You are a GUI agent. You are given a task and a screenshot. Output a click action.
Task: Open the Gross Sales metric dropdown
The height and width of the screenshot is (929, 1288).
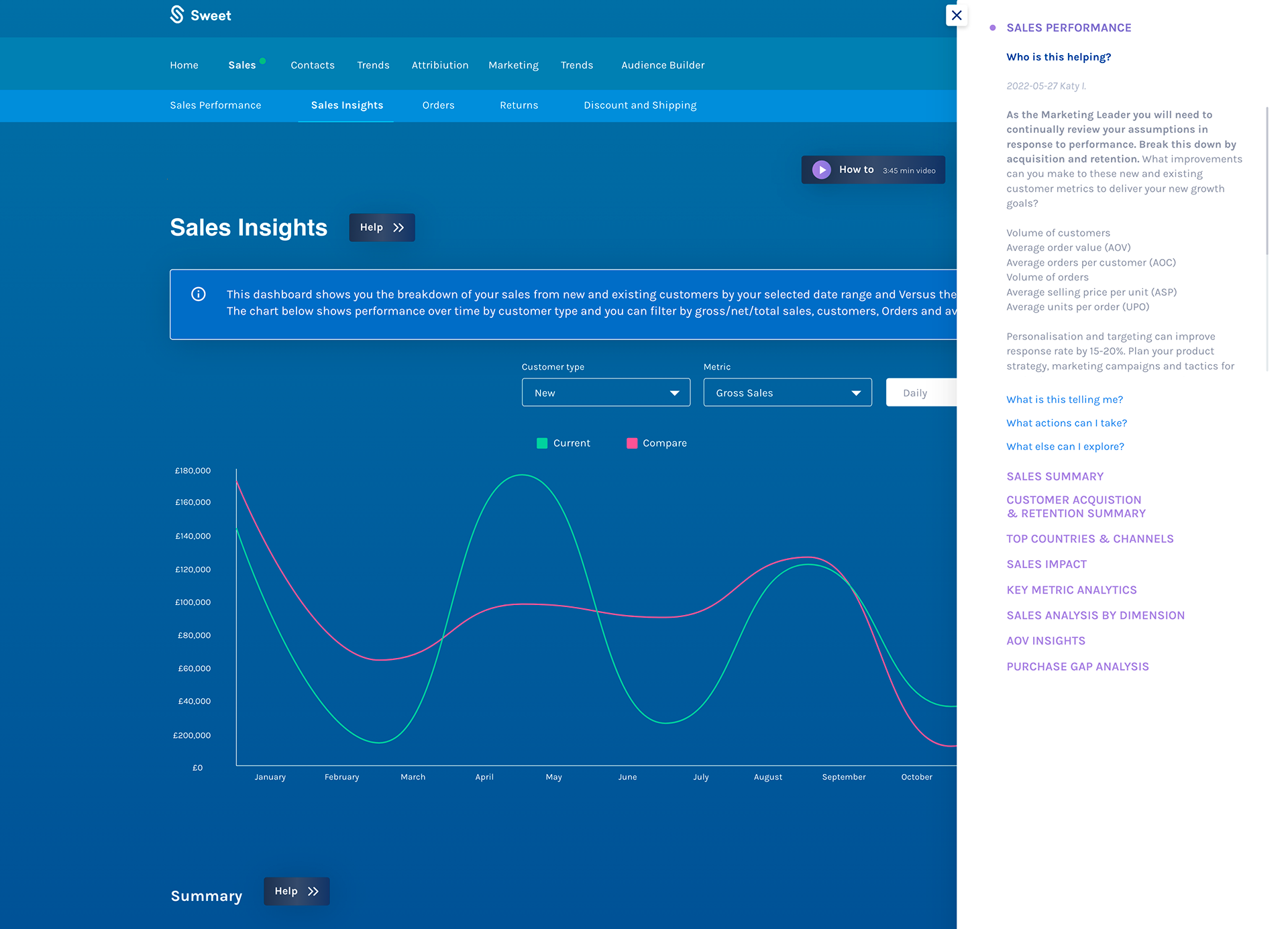point(788,393)
